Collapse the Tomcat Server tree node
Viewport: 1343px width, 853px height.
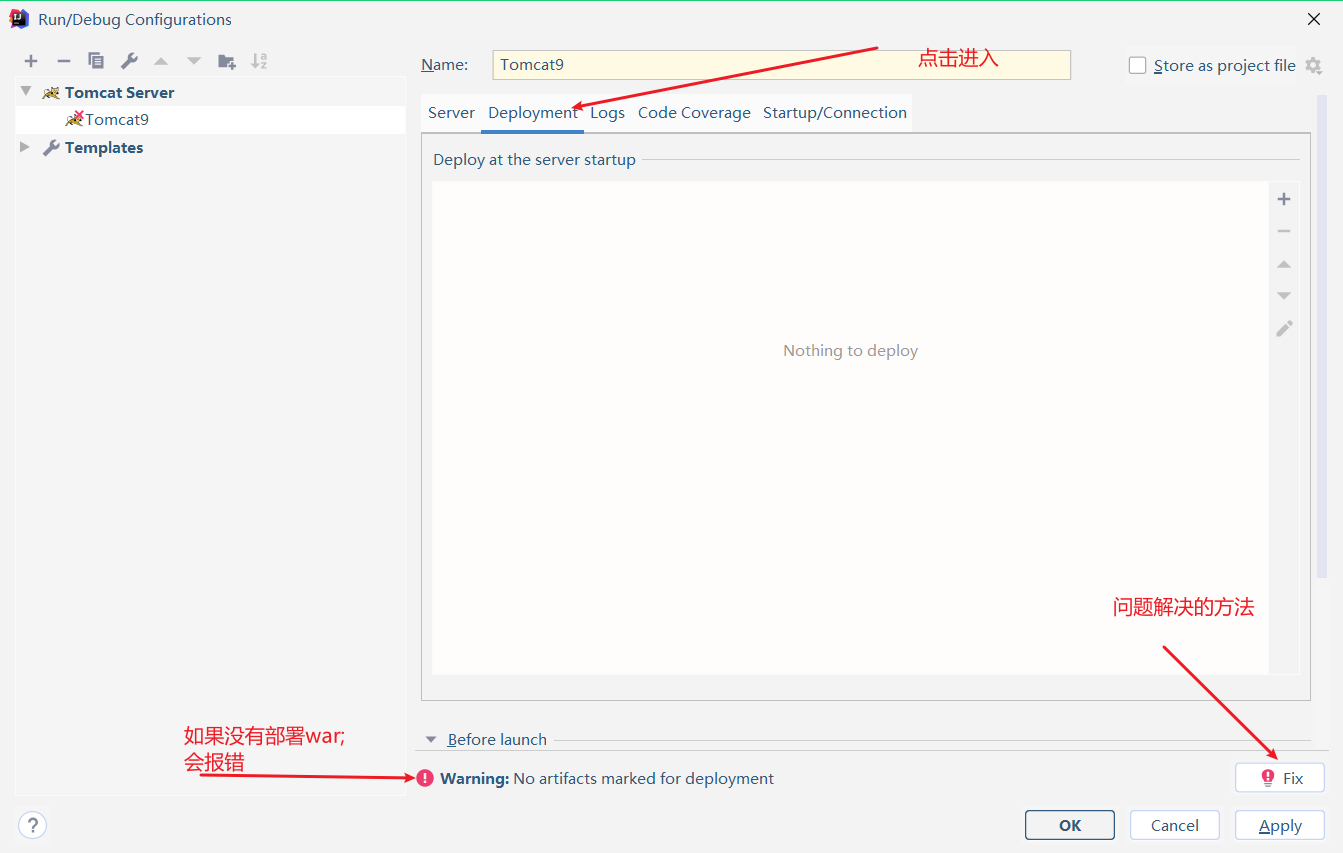click(x=26, y=92)
